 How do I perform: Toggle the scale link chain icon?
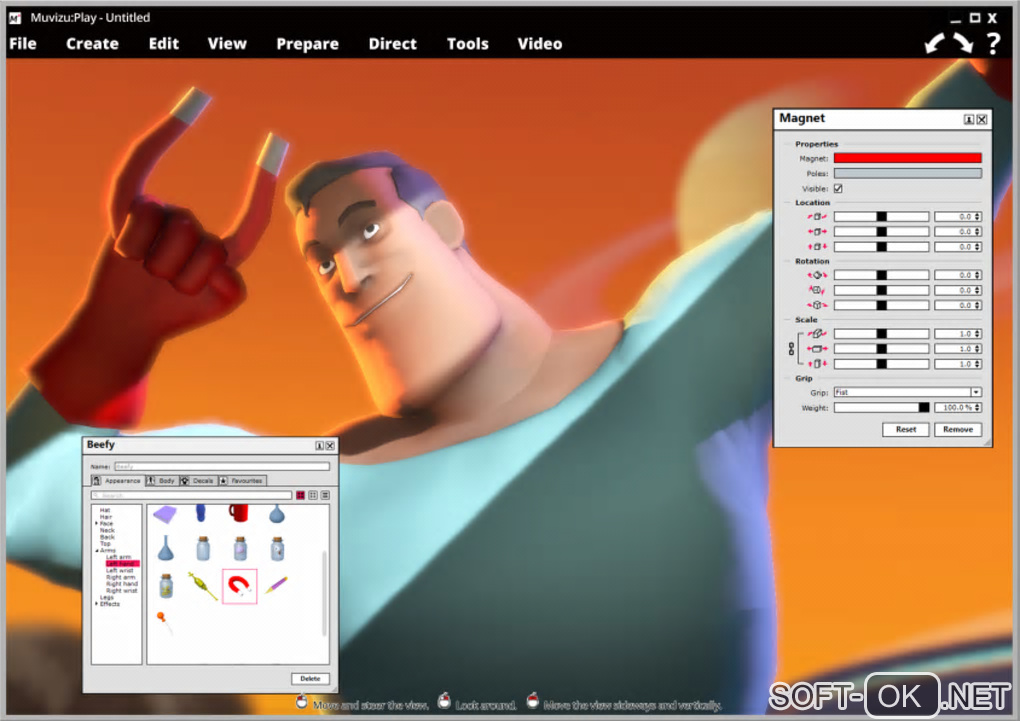(x=791, y=349)
